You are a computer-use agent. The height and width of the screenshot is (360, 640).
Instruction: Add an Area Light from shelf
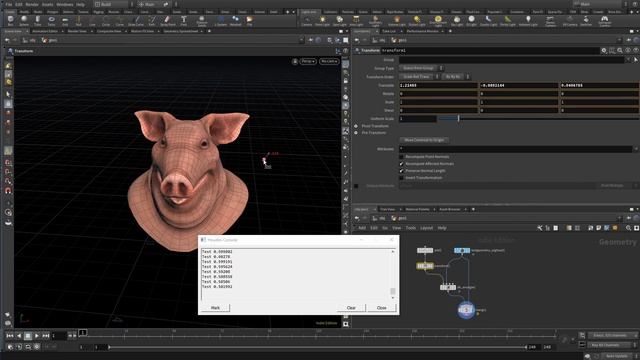pyautogui.click(x=356, y=20)
